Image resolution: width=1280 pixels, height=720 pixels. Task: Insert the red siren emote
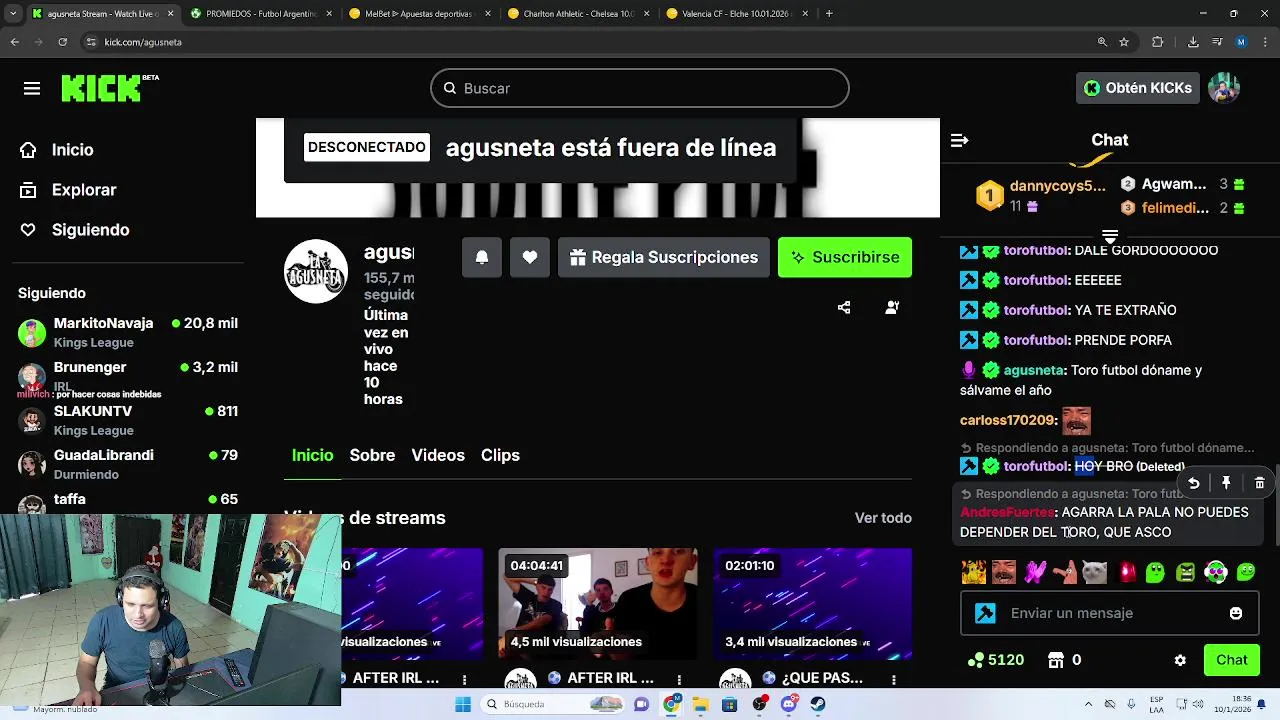1126,572
